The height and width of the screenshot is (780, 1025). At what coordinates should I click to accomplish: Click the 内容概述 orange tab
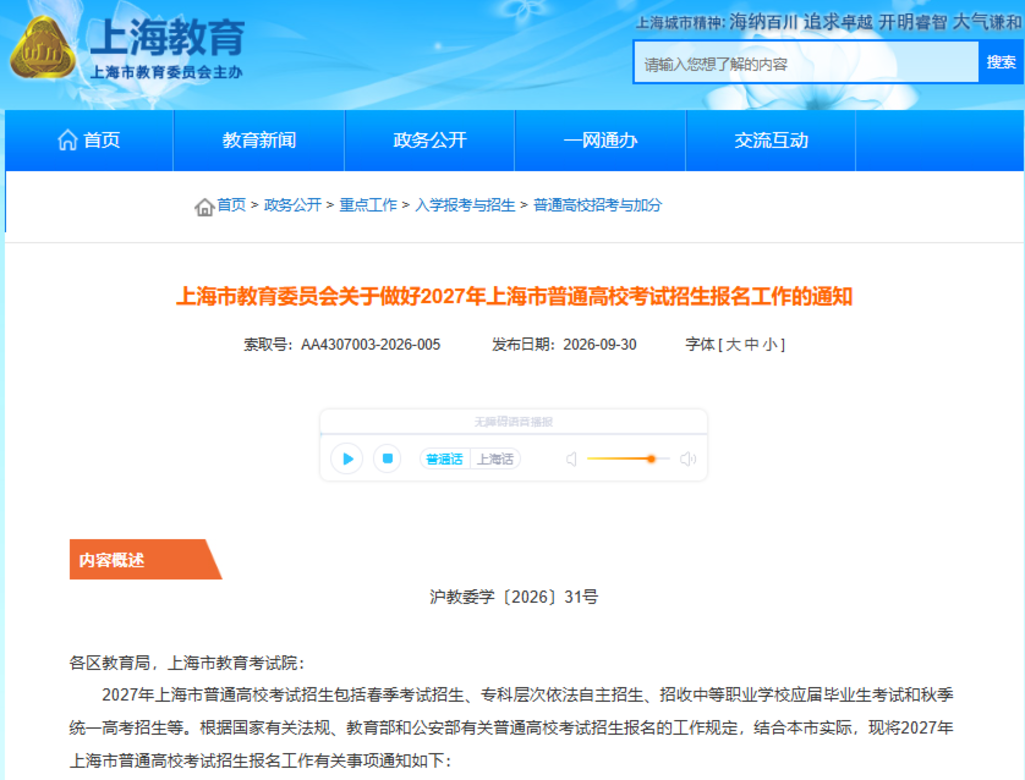tap(145, 560)
